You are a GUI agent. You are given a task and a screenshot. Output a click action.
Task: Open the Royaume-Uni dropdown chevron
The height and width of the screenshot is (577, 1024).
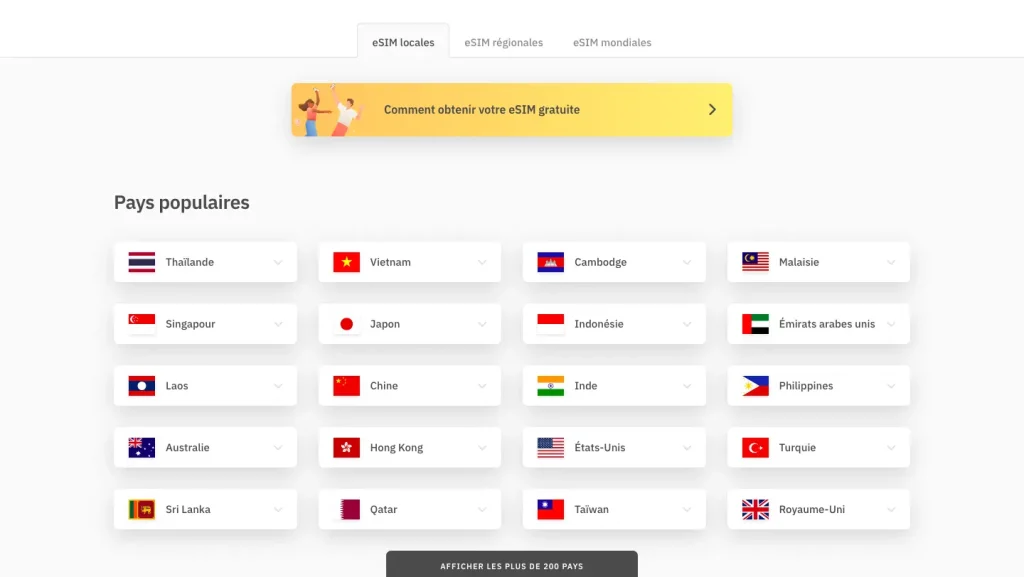(891, 511)
